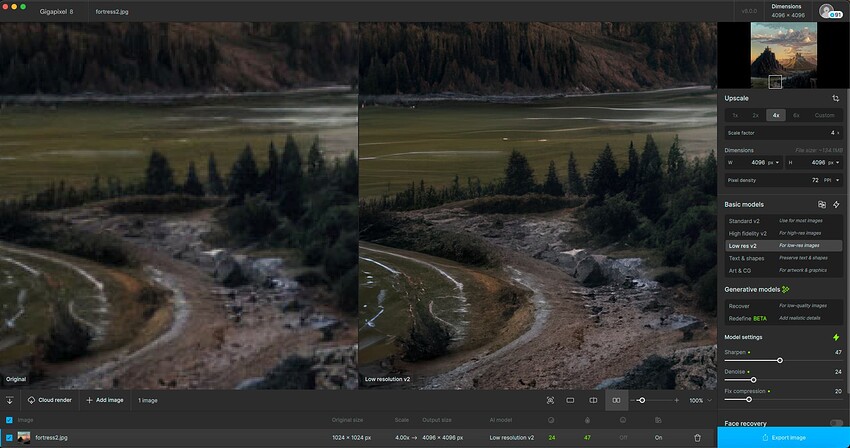
Task: Click the face-detect view icon in bottom toolbar
Action: [550, 400]
